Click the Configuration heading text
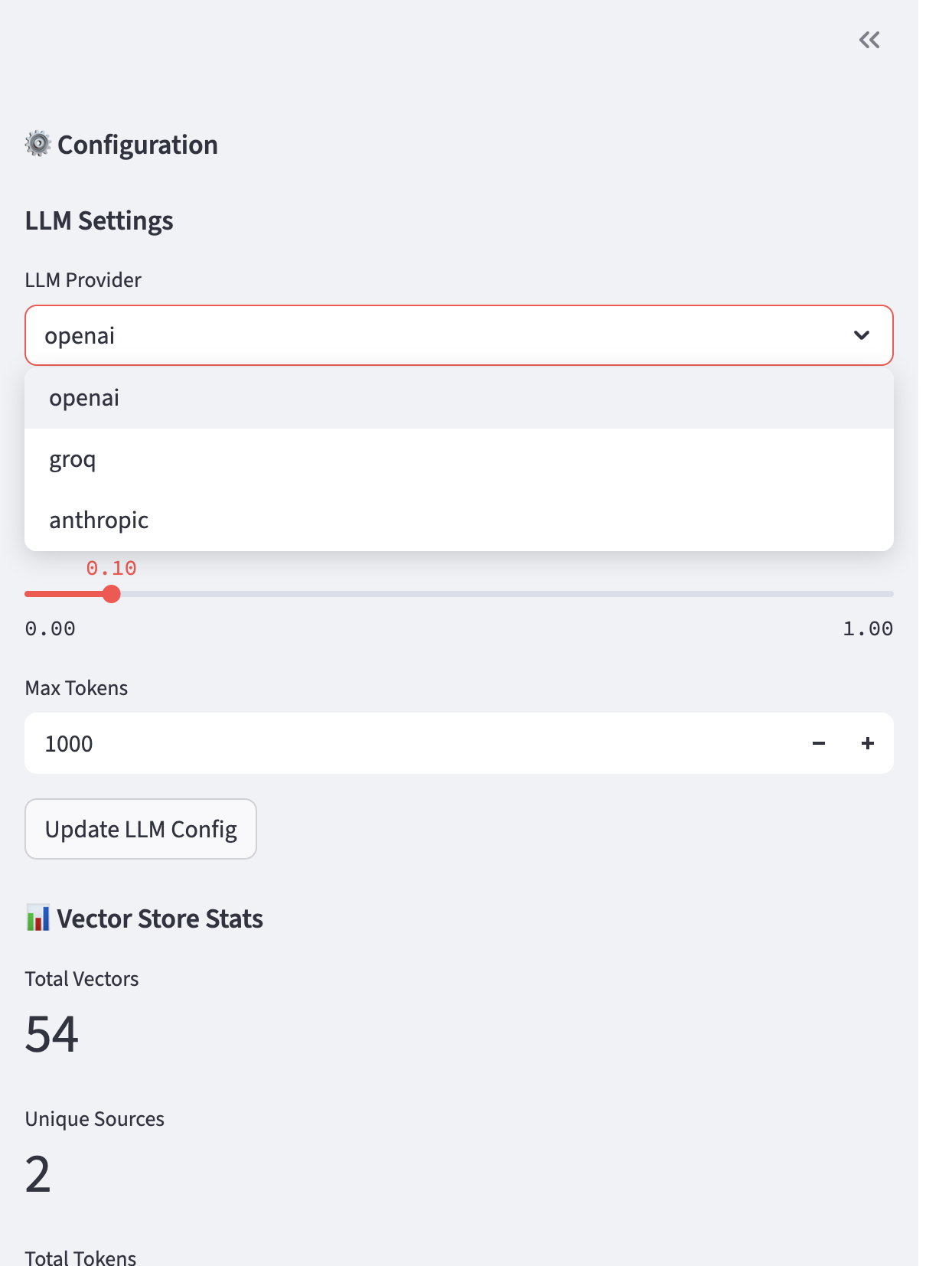 click(x=138, y=145)
